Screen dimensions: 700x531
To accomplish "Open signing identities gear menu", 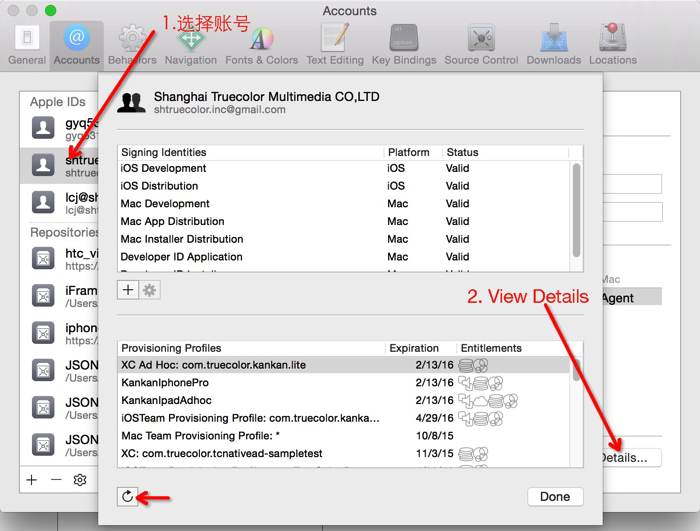I will click(150, 290).
